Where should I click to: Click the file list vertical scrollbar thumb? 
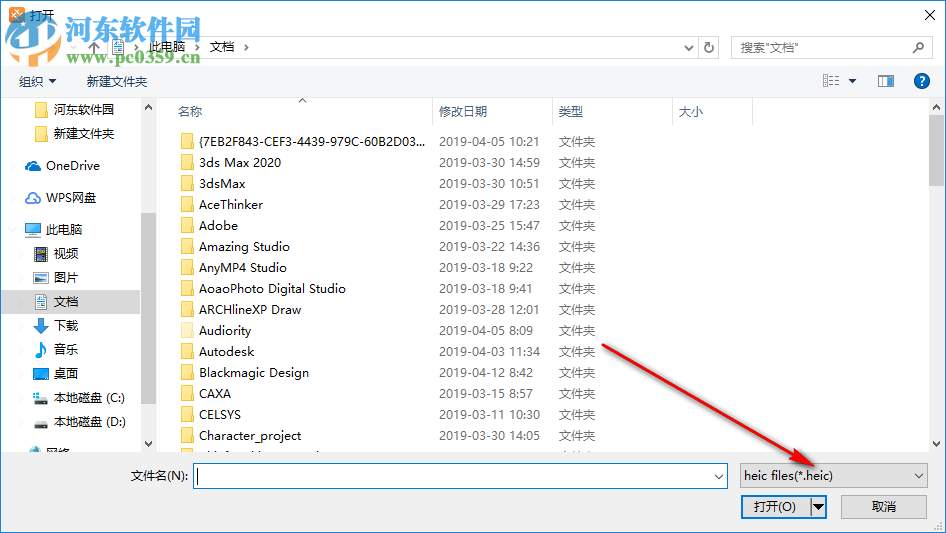pyautogui.click(x=936, y=150)
